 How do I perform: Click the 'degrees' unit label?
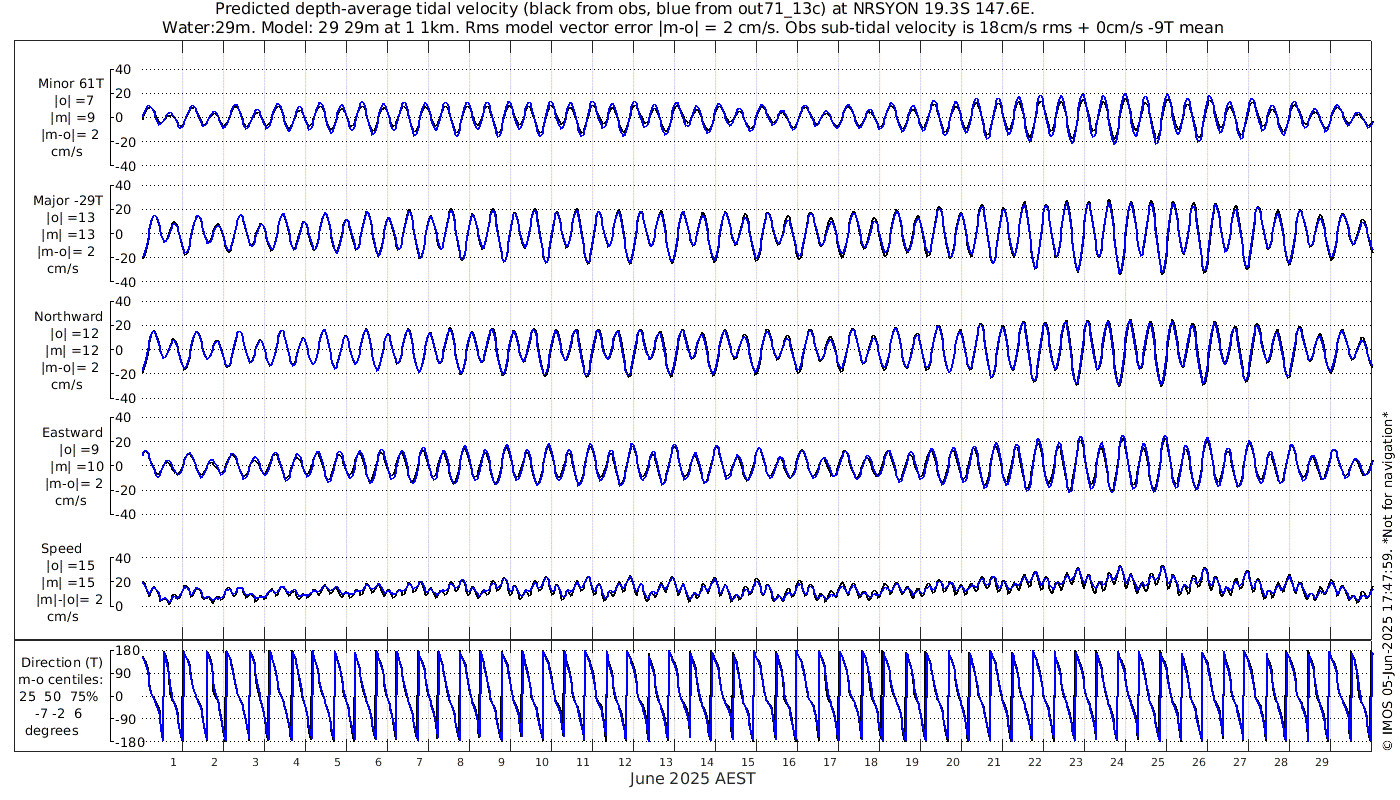pos(53,730)
